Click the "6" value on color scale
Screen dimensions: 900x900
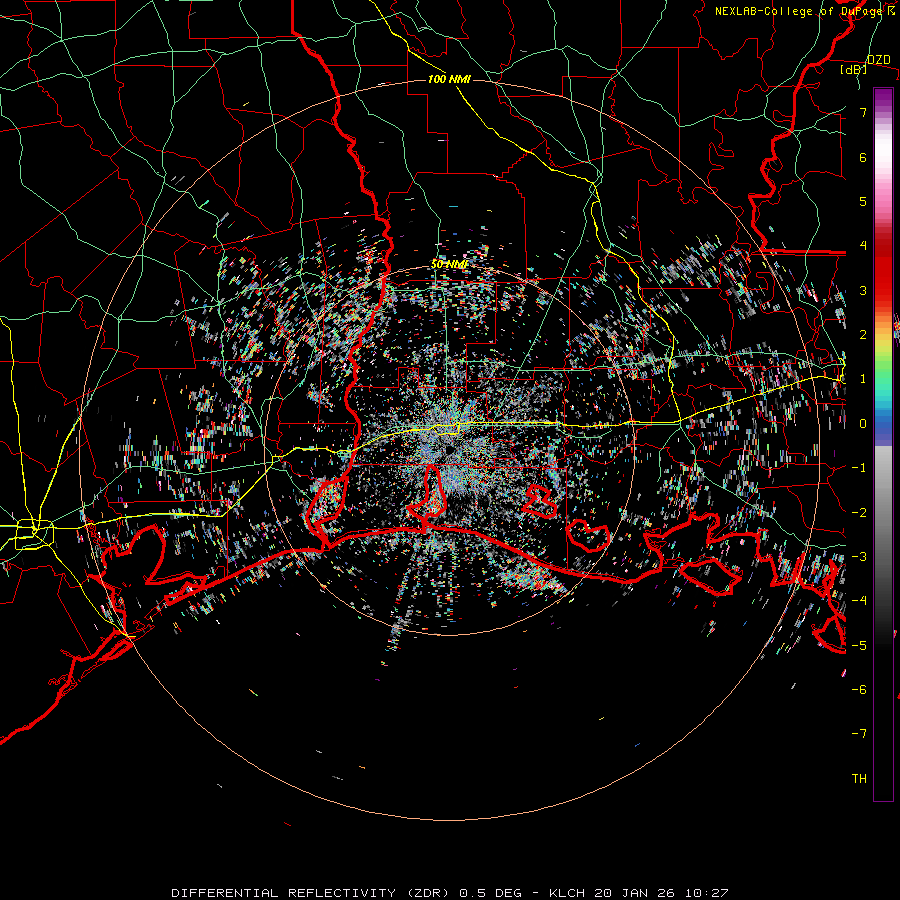[x=863, y=157]
